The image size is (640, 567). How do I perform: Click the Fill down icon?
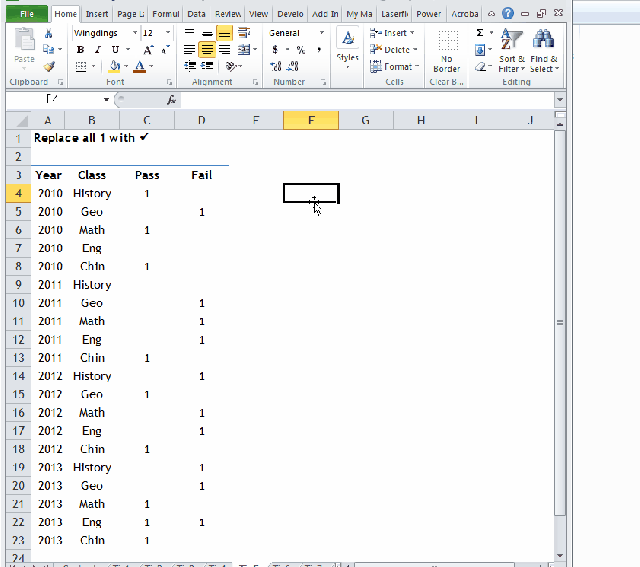tap(480, 50)
